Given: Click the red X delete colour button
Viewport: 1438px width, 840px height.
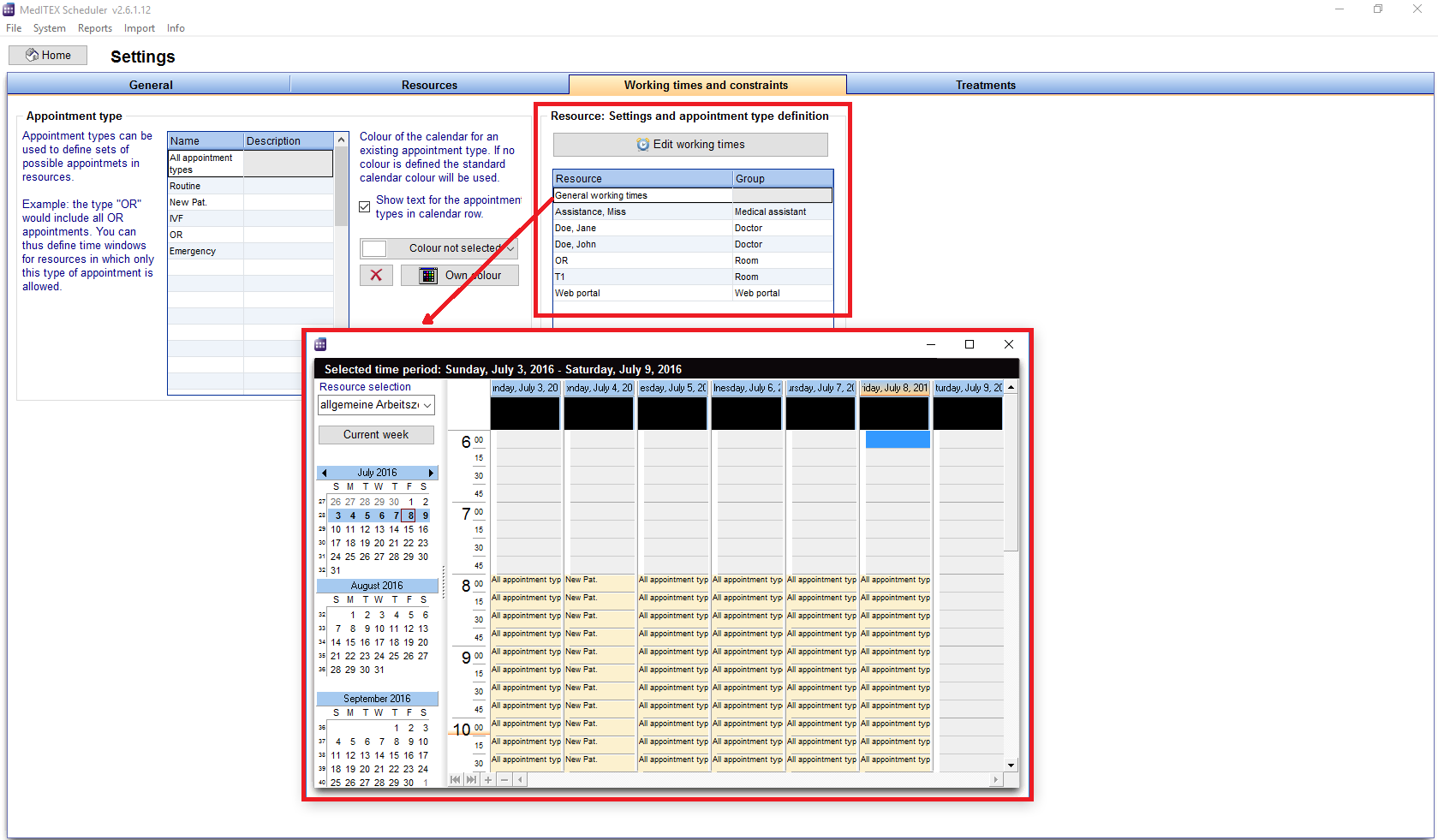Looking at the screenshot, I should click(376, 275).
